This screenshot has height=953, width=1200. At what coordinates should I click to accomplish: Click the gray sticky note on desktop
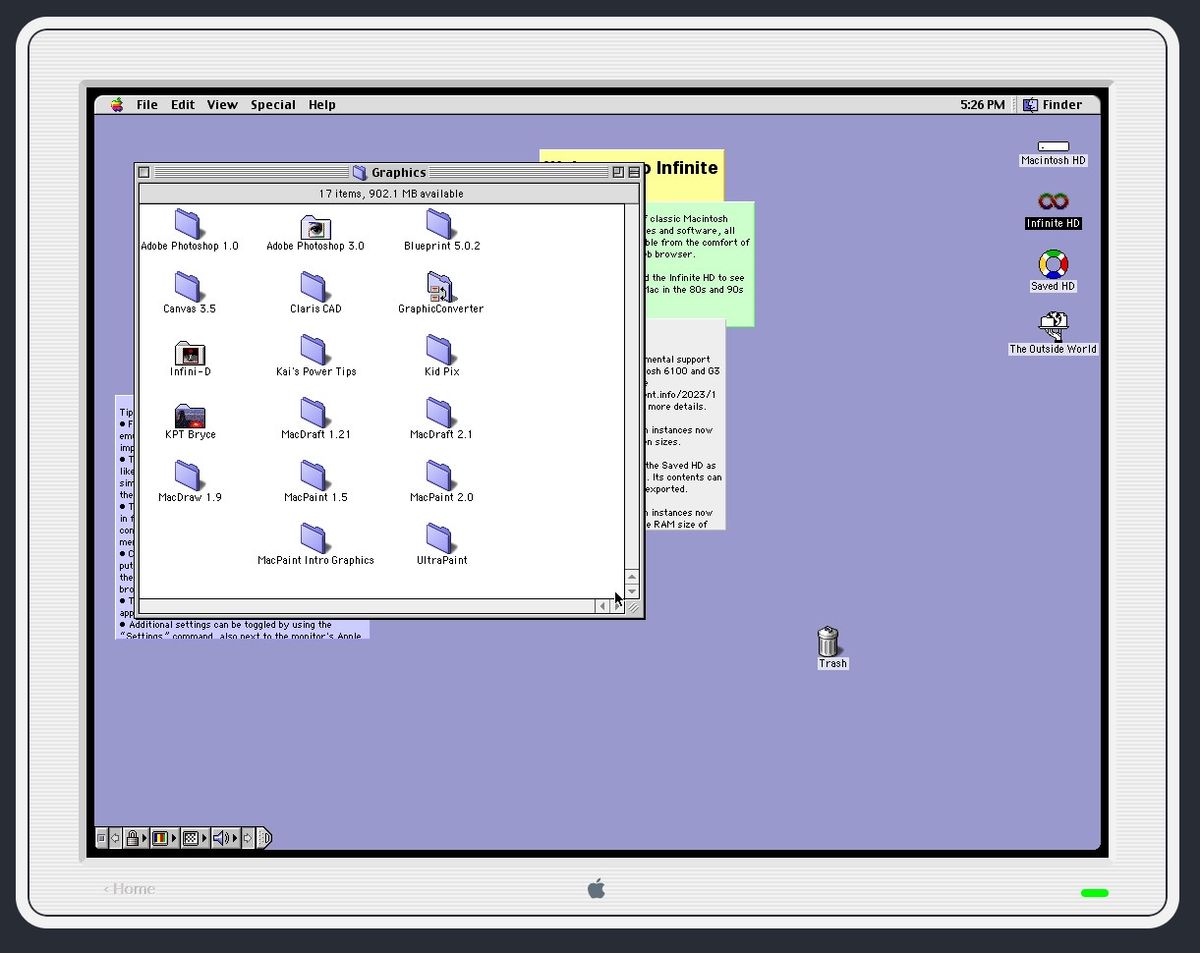[x=684, y=424]
